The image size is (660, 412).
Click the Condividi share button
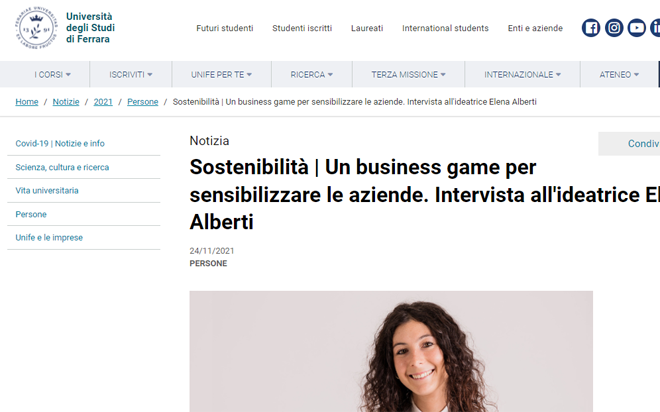(629, 144)
